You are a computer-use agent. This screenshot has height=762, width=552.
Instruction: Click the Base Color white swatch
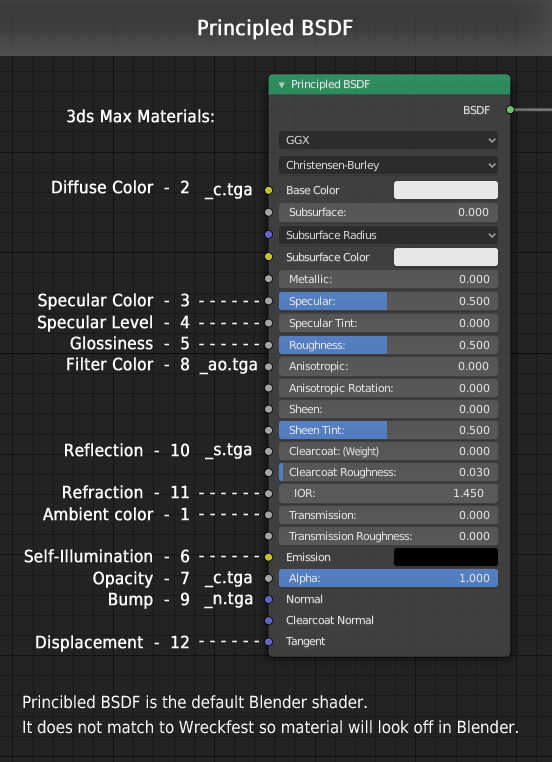[x=446, y=190]
